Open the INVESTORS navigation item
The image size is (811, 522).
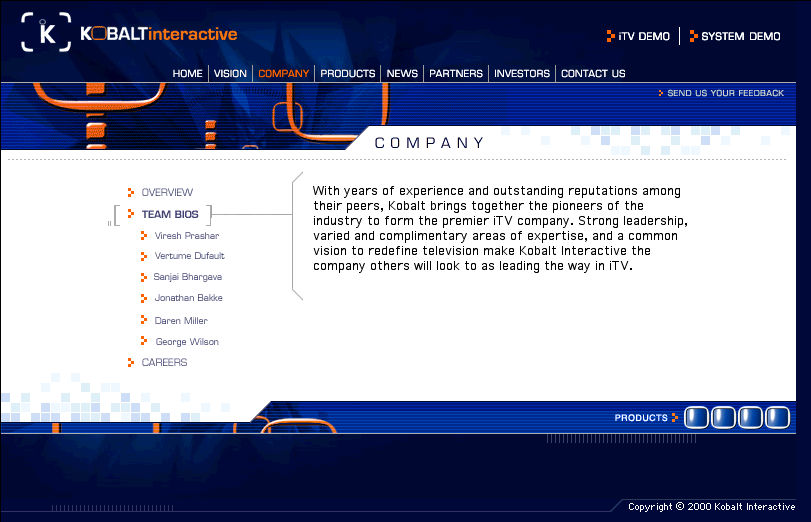point(522,73)
